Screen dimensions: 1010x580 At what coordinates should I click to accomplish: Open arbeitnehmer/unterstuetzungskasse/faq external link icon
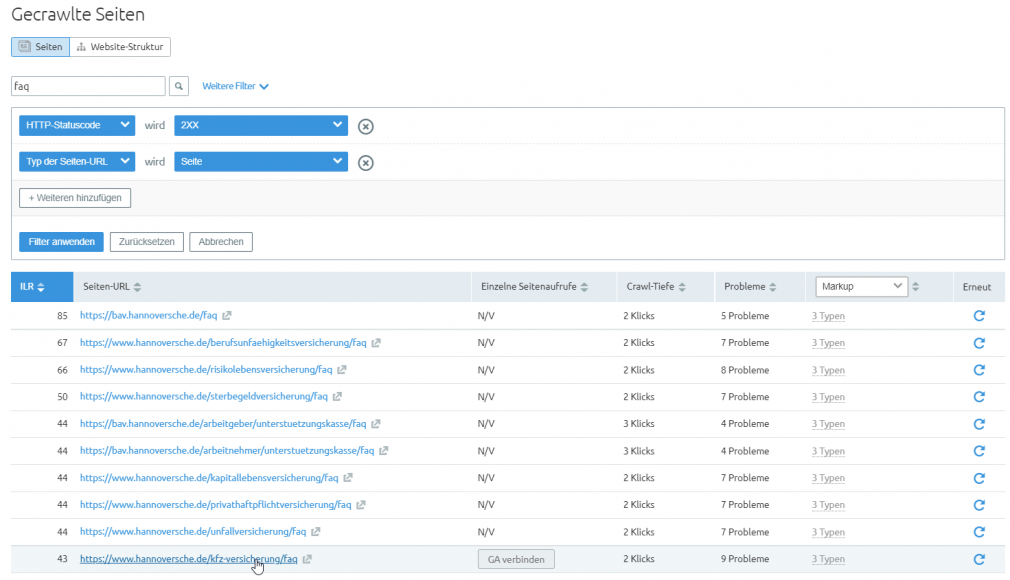coord(384,451)
